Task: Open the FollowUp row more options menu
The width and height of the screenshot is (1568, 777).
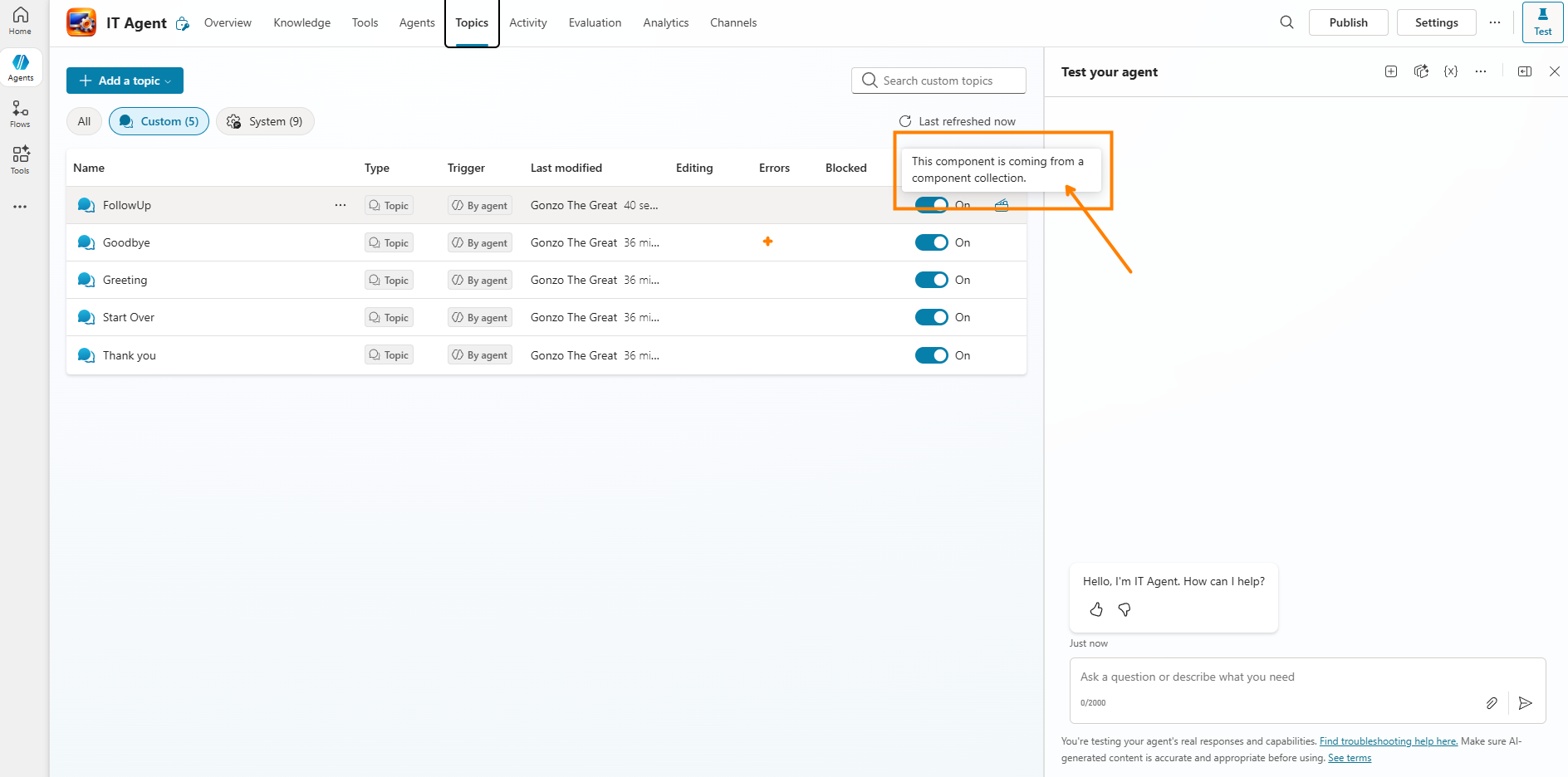Action: (341, 205)
